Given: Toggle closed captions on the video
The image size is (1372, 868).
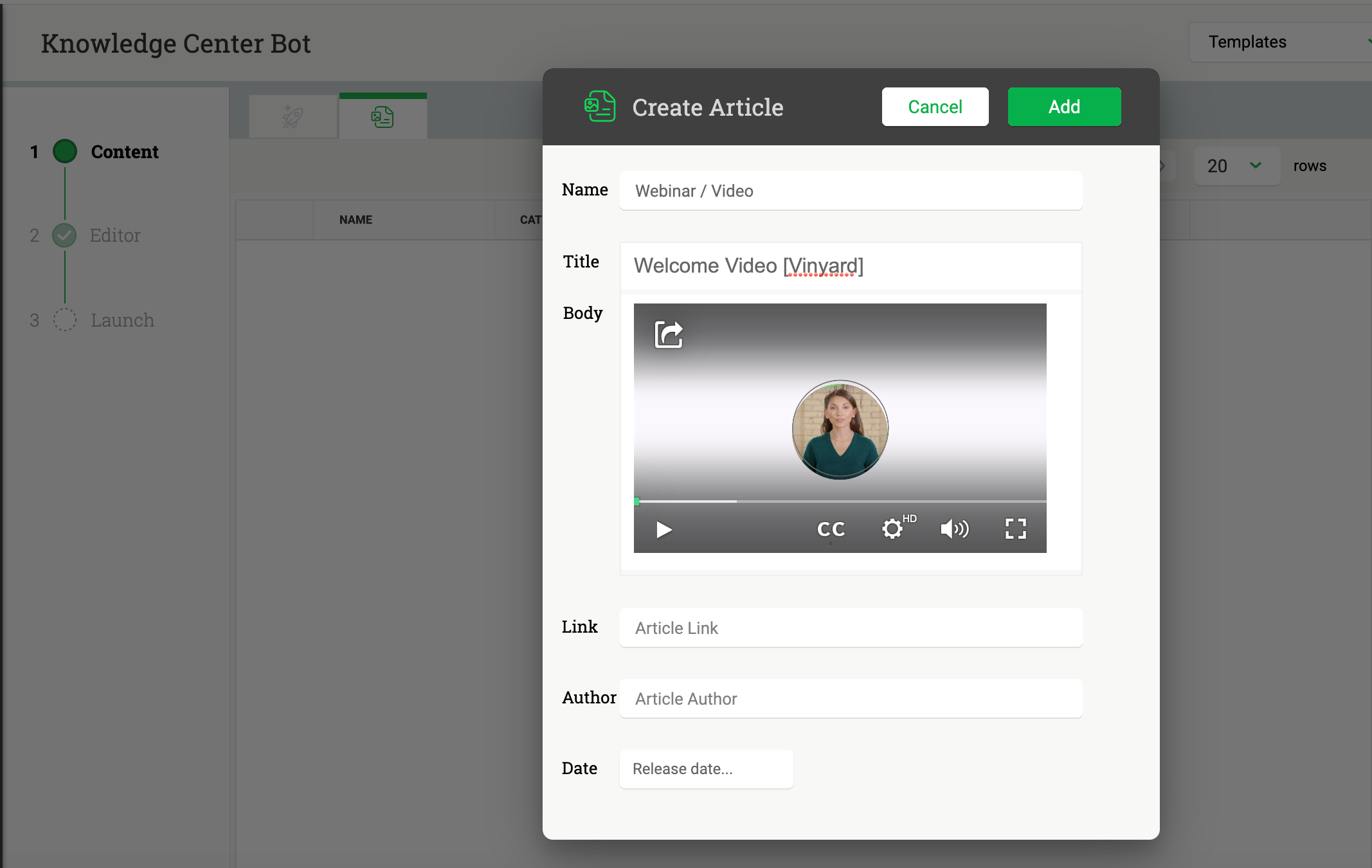Looking at the screenshot, I should tap(831, 529).
